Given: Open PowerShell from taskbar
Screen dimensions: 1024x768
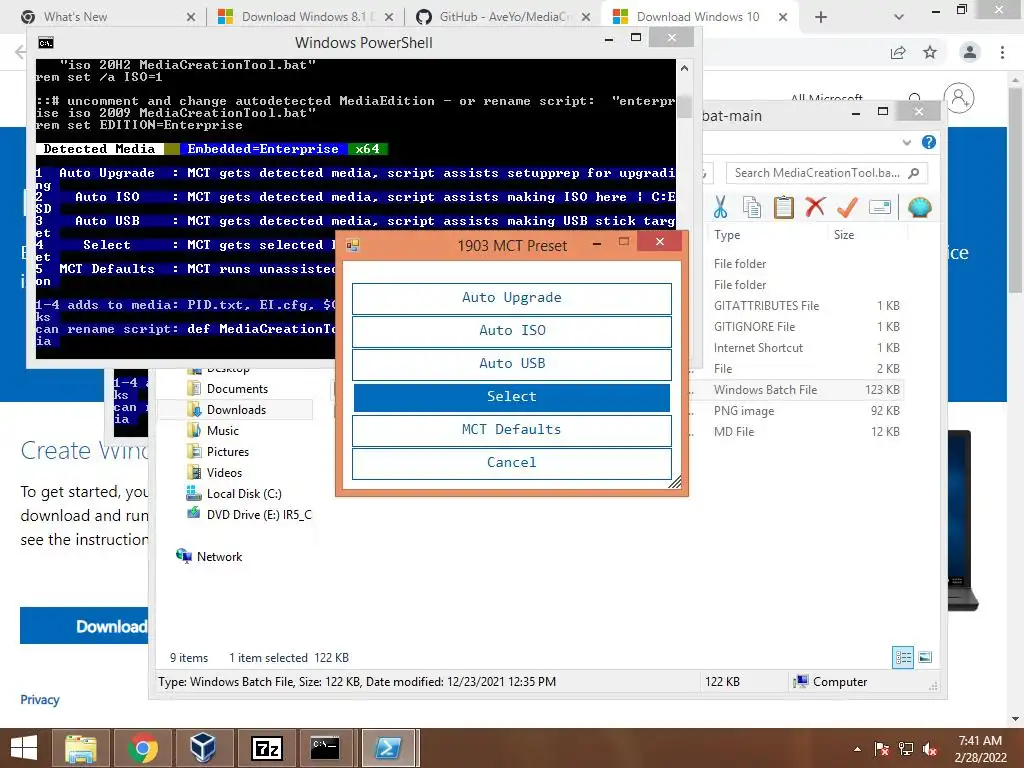Looking at the screenshot, I should click(389, 748).
